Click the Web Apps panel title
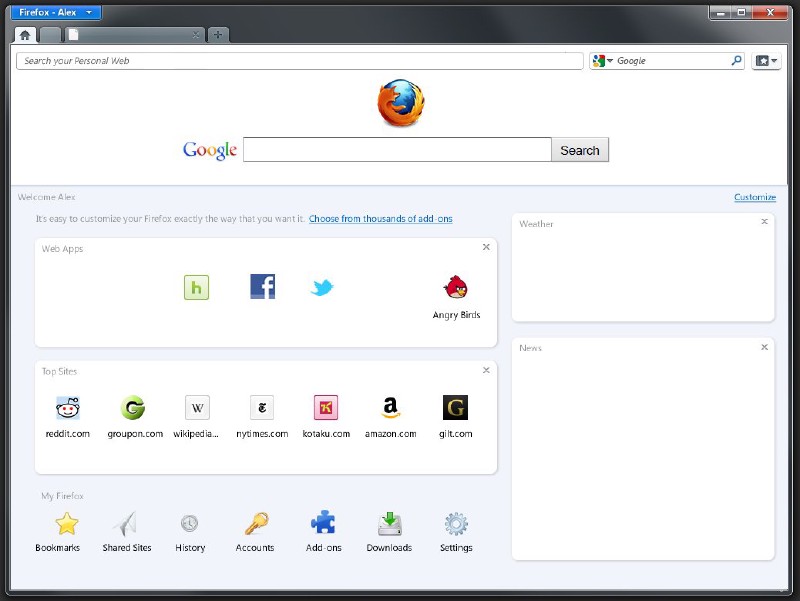Screen dimensions: 800x601 (x=62, y=249)
